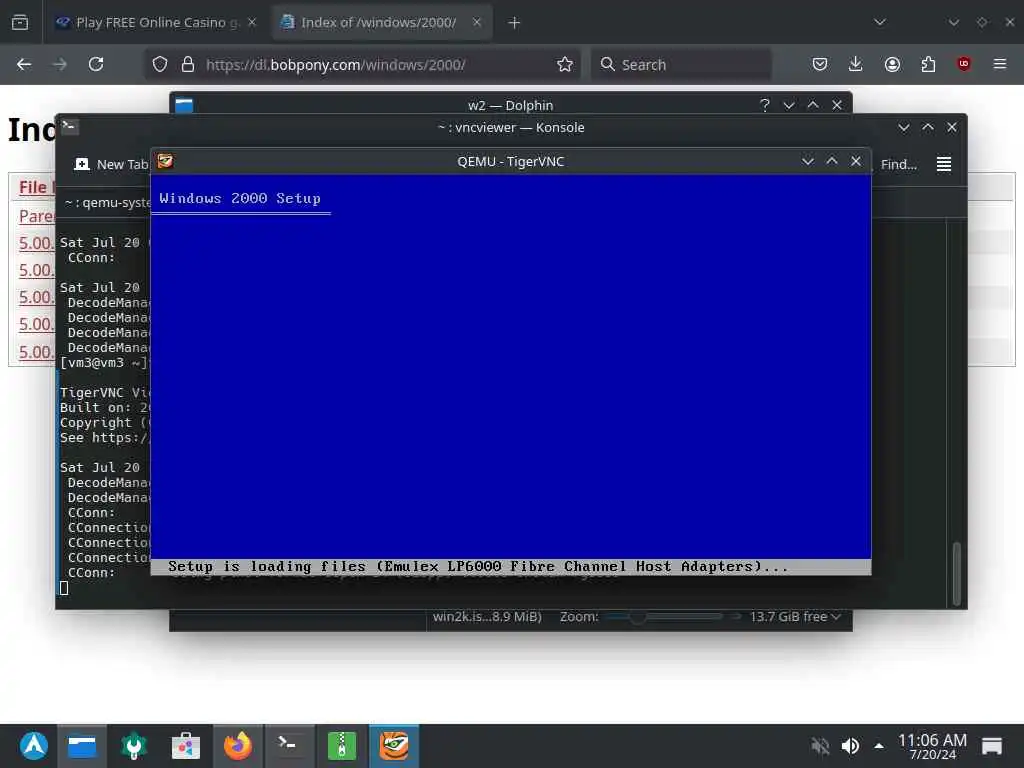Click the show desktop tray icon
The height and width of the screenshot is (768, 1024).
[991, 746]
